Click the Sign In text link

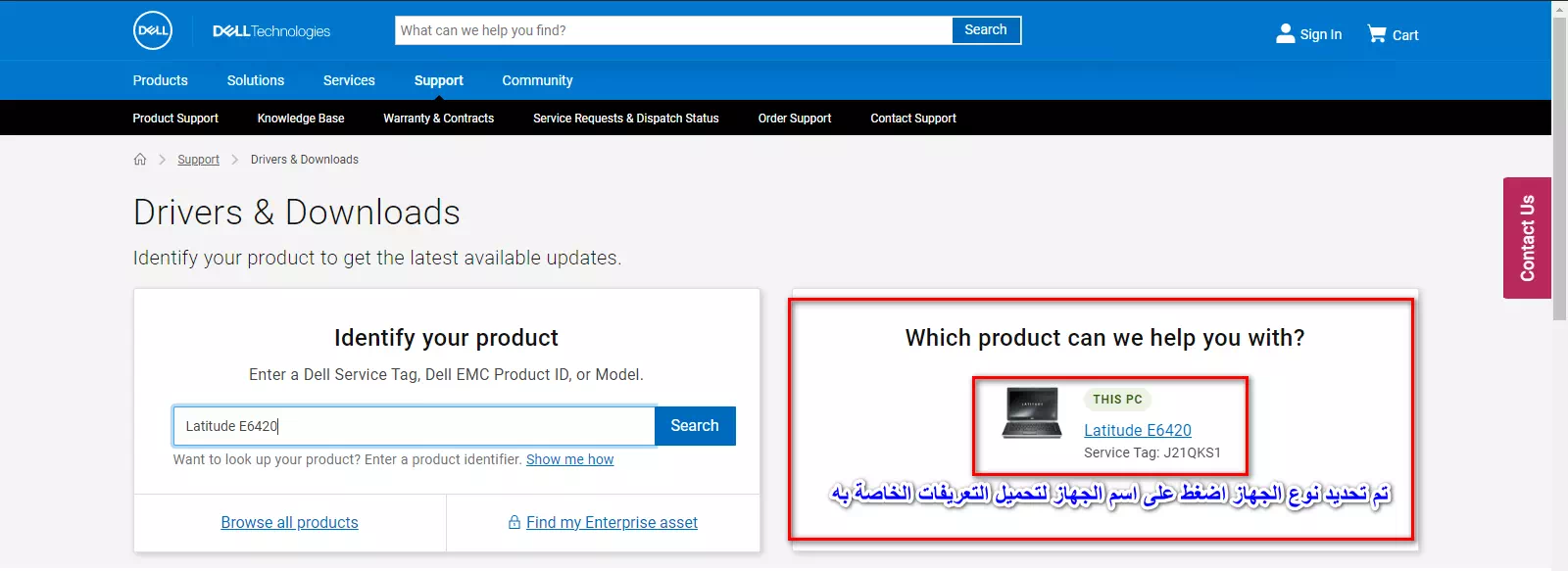tap(1321, 34)
